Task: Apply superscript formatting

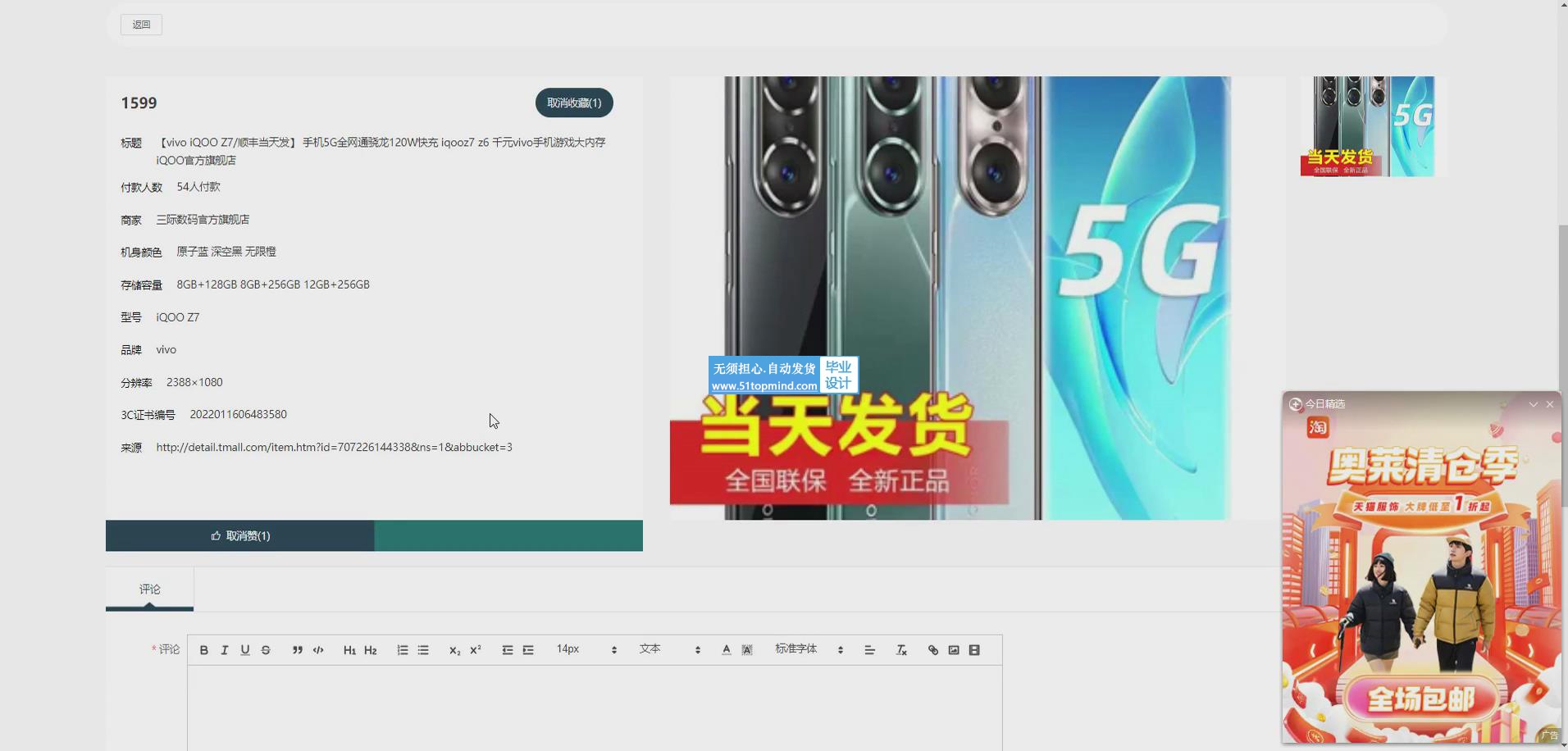Action: pos(475,650)
